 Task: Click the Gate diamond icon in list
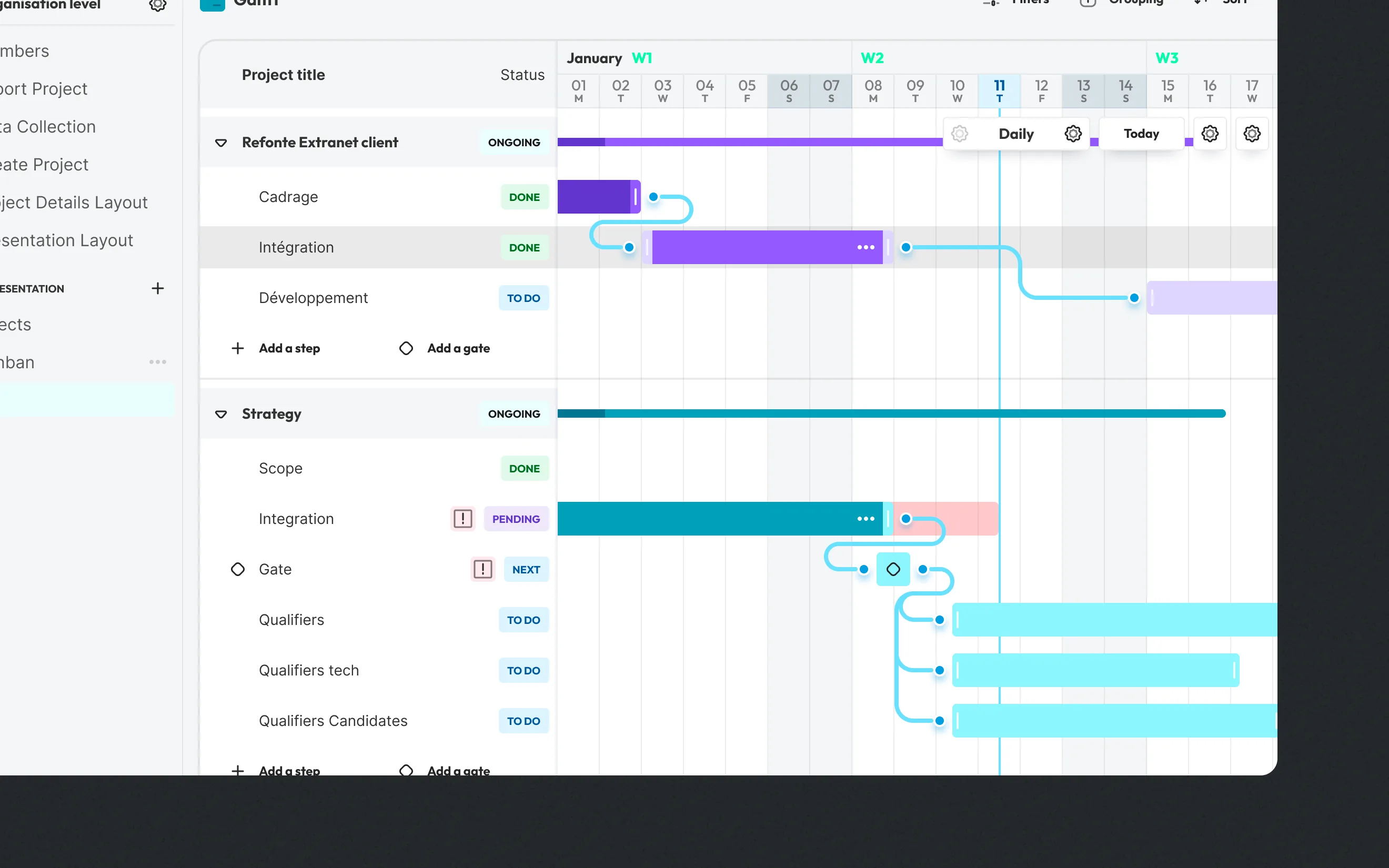[238, 570]
